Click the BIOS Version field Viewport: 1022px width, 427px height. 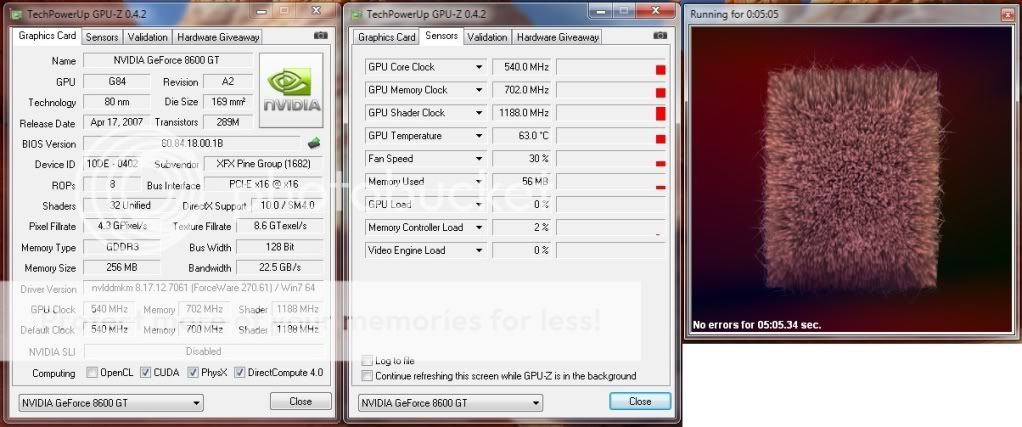coord(192,143)
